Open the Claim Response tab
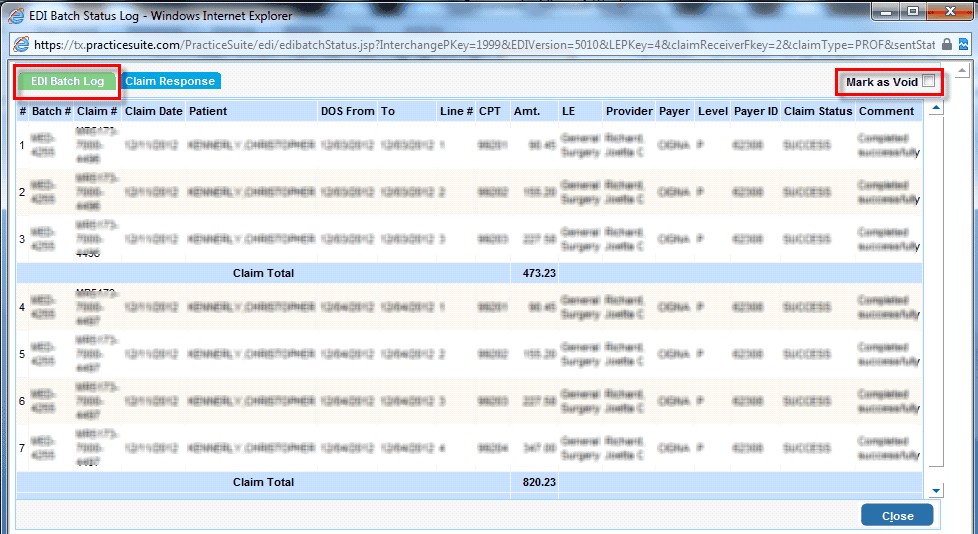Screen dimensions: 978x534 (x=170, y=81)
